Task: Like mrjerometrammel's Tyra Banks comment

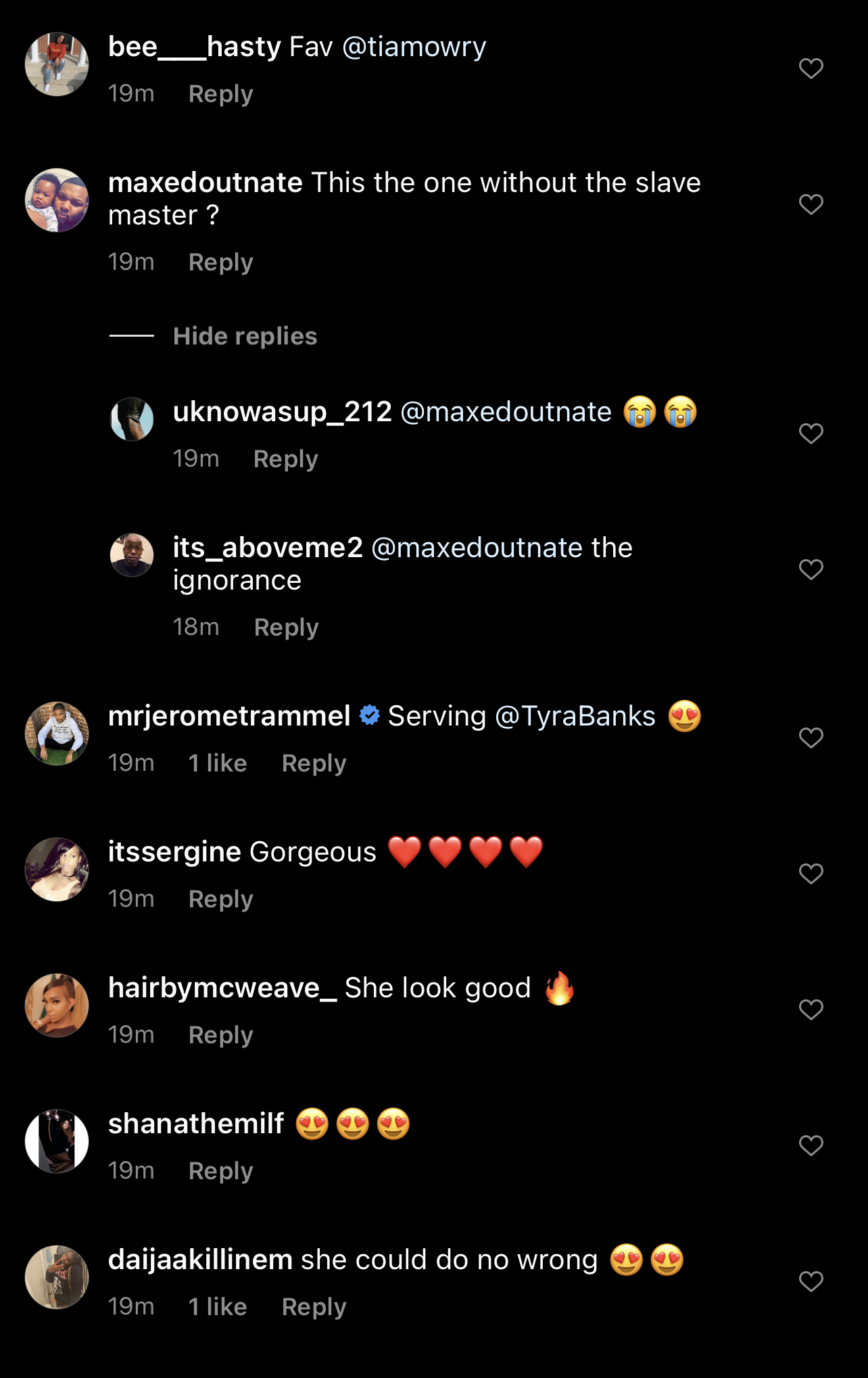Action: [x=811, y=738]
